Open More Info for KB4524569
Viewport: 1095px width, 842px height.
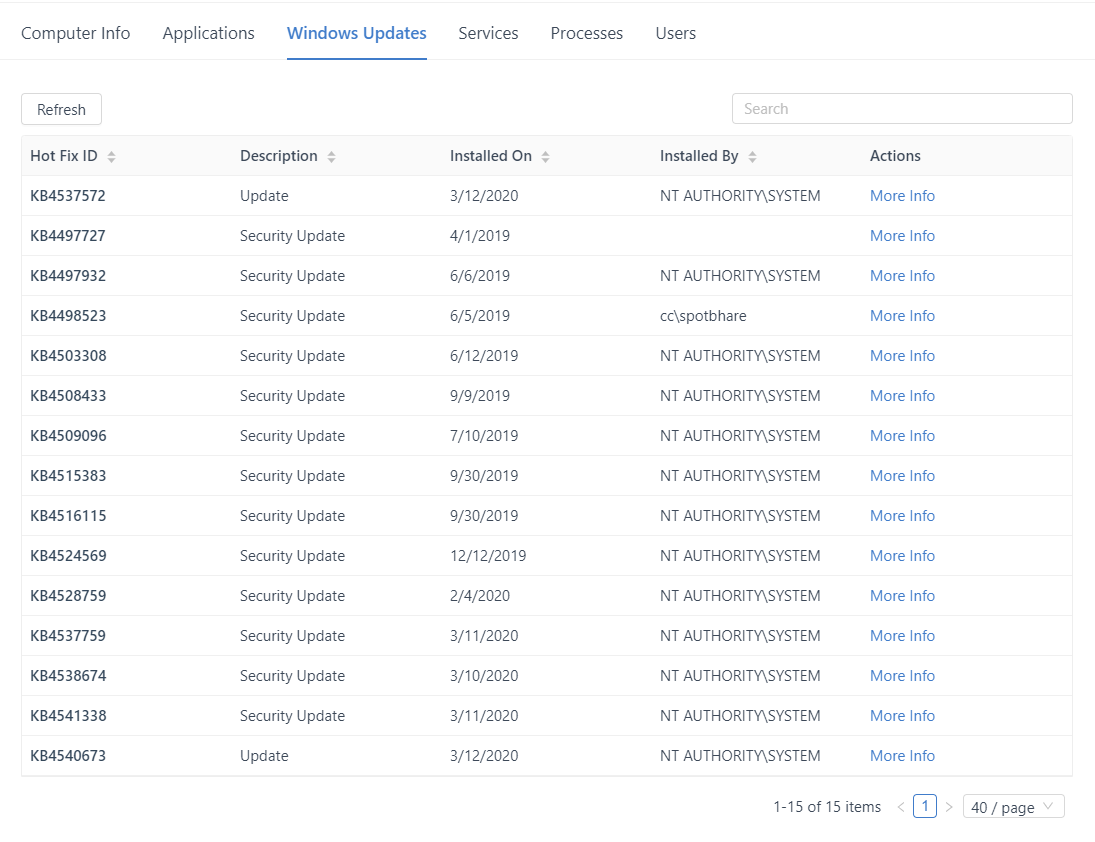(x=902, y=556)
